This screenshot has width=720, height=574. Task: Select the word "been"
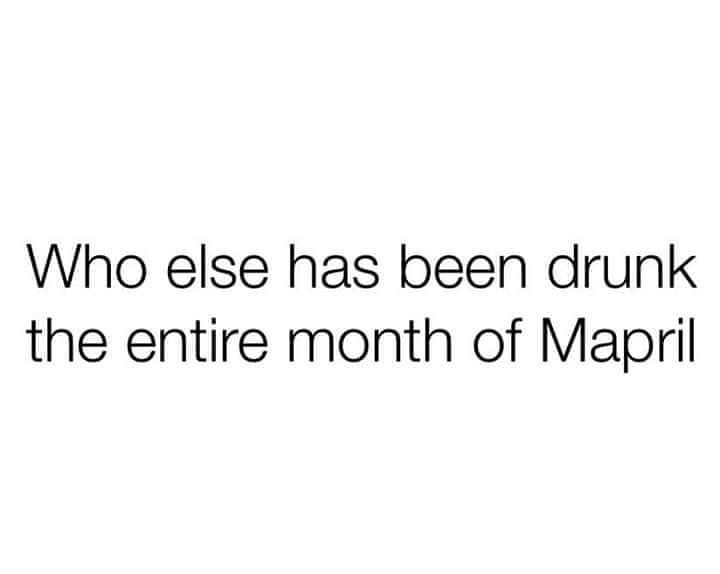[463, 266]
